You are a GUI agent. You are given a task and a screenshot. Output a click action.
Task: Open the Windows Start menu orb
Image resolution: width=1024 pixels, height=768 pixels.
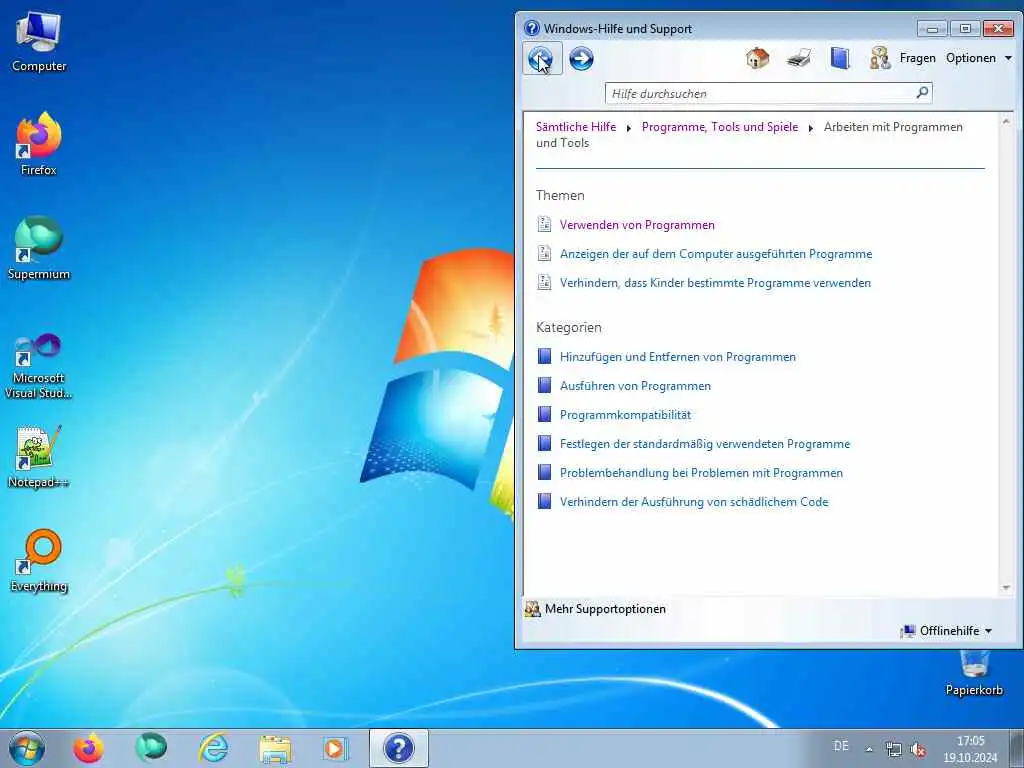point(27,748)
